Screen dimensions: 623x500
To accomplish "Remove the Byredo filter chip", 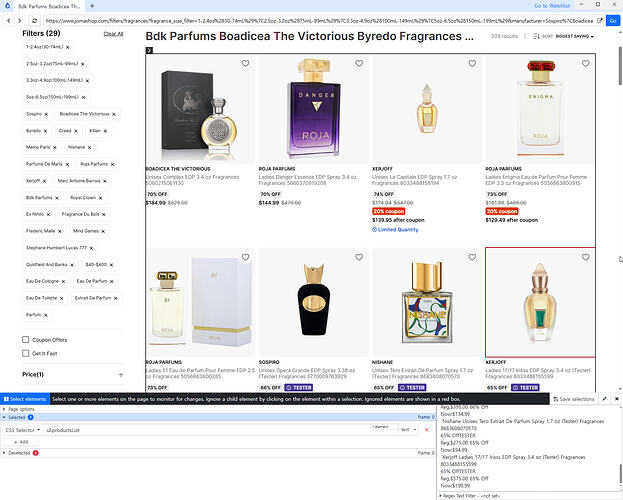I will (45, 131).
